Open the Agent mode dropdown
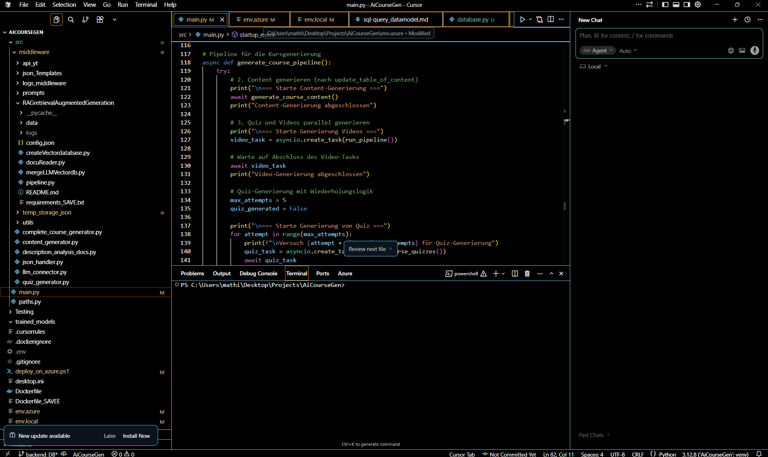The width and height of the screenshot is (768, 457). pyautogui.click(x=597, y=50)
